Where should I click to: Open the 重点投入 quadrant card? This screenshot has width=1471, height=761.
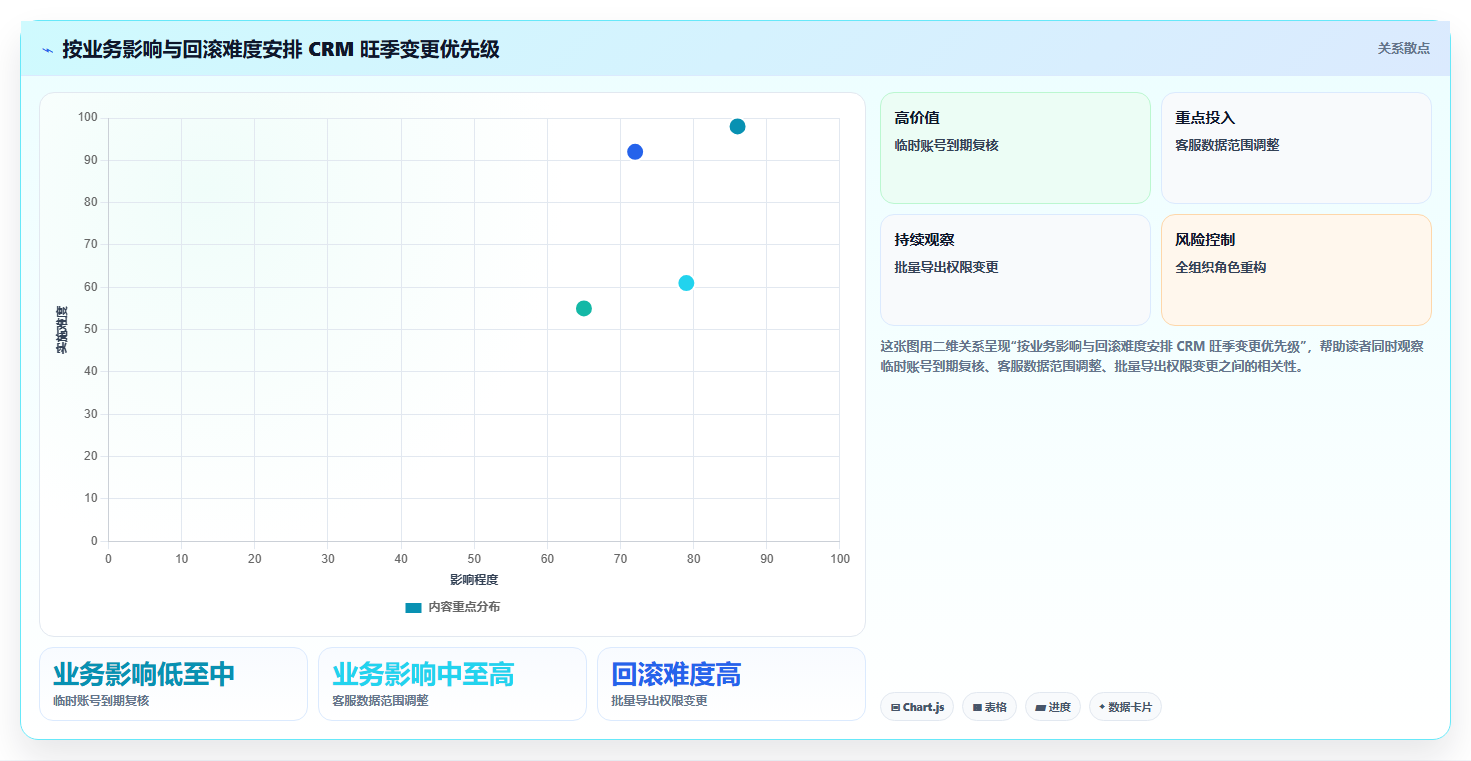tap(1296, 148)
